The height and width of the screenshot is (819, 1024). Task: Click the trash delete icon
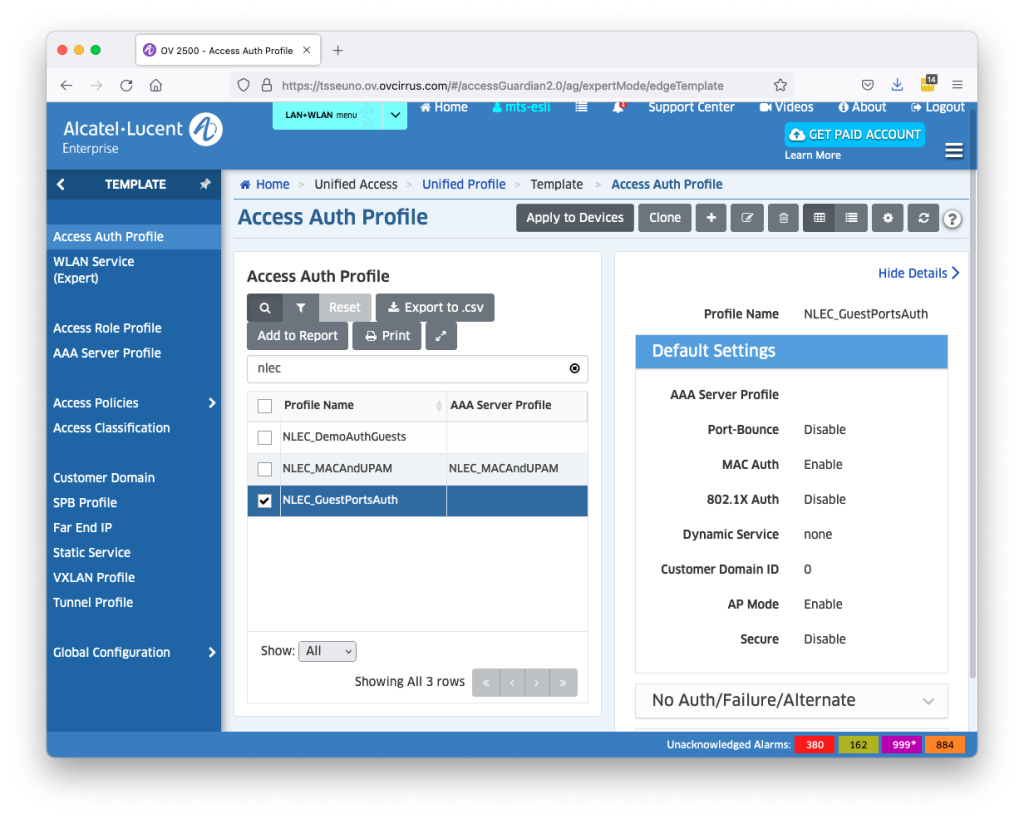click(783, 218)
